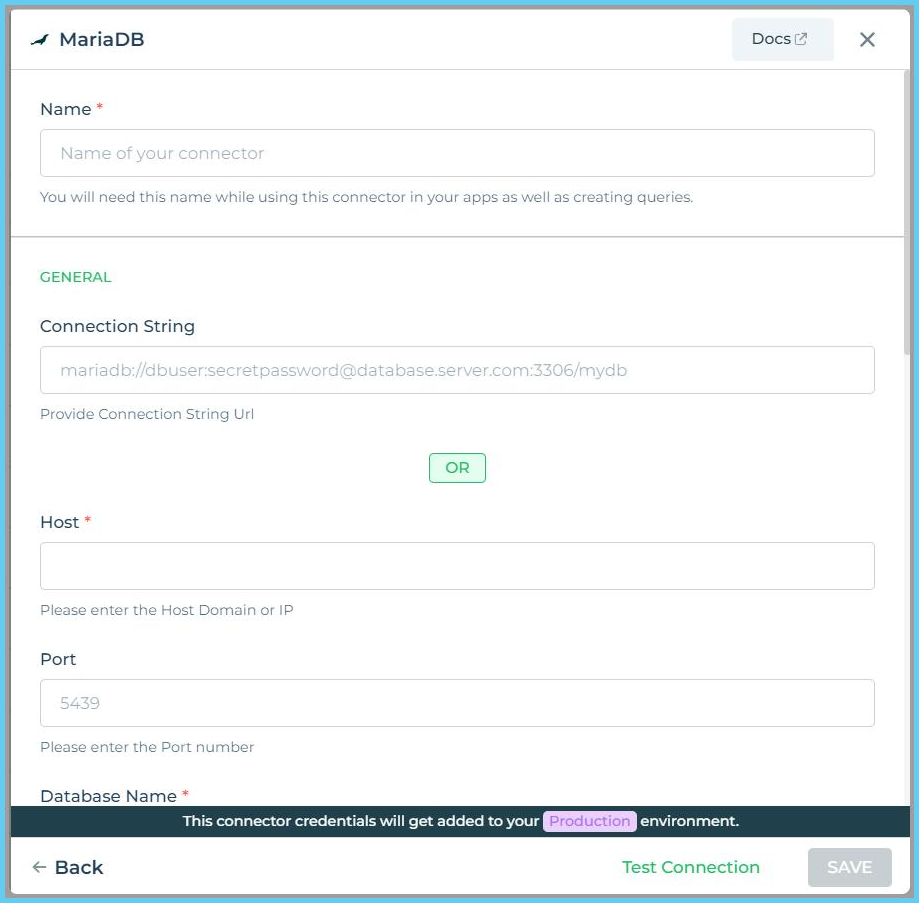Click the Port number input box
The height and width of the screenshot is (903, 919).
pos(457,703)
